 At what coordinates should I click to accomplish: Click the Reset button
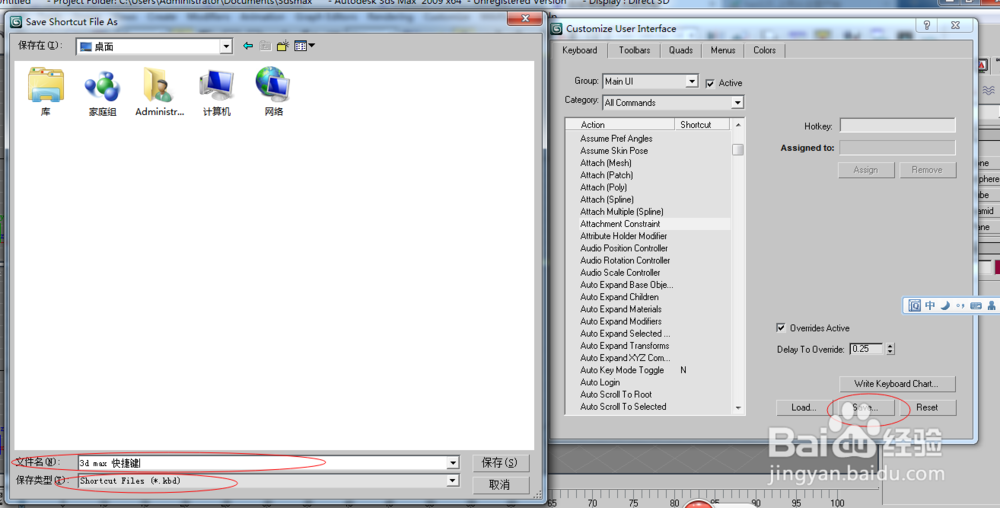pyautogui.click(x=927, y=407)
